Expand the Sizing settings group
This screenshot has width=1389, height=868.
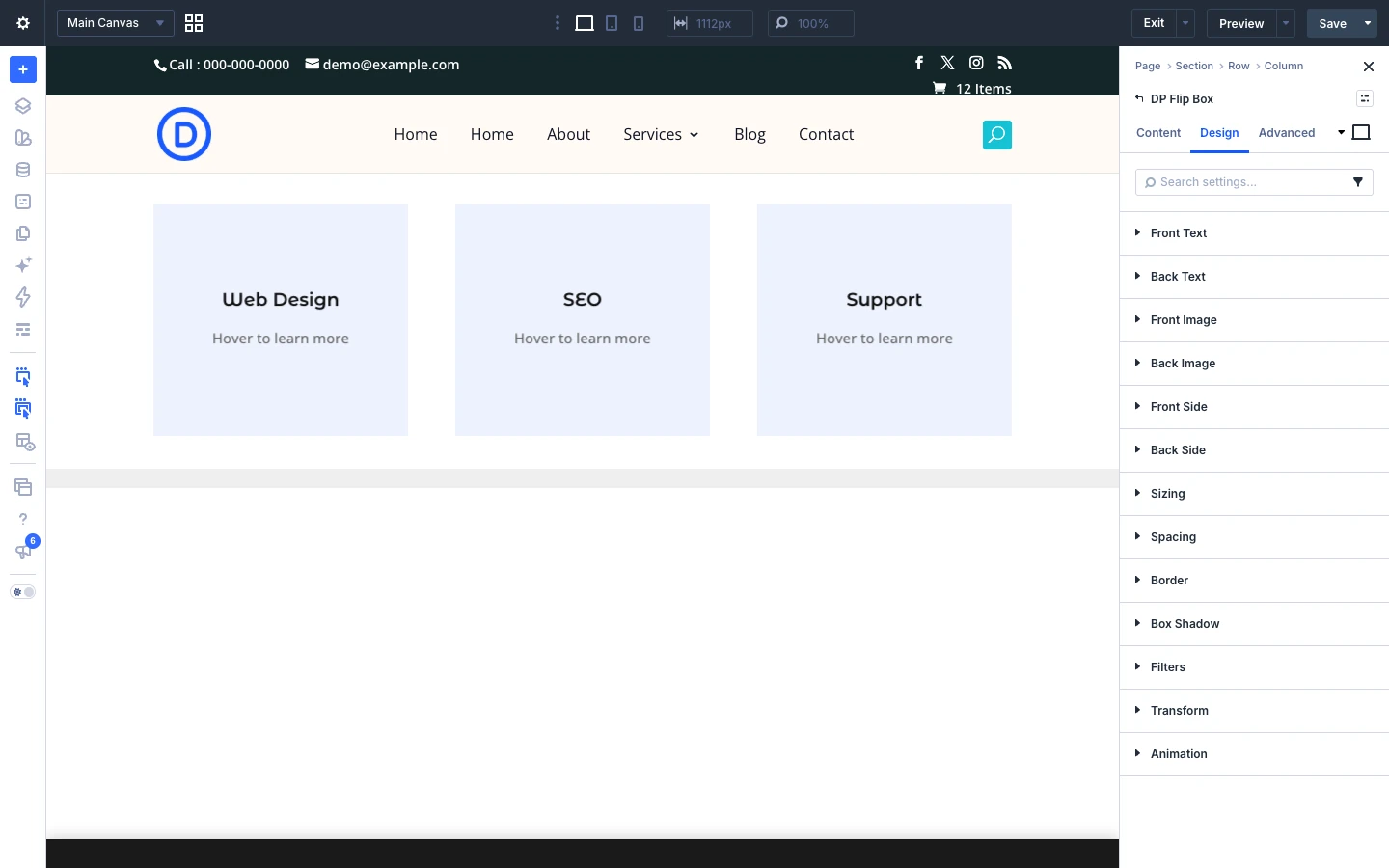pos(1254,494)
